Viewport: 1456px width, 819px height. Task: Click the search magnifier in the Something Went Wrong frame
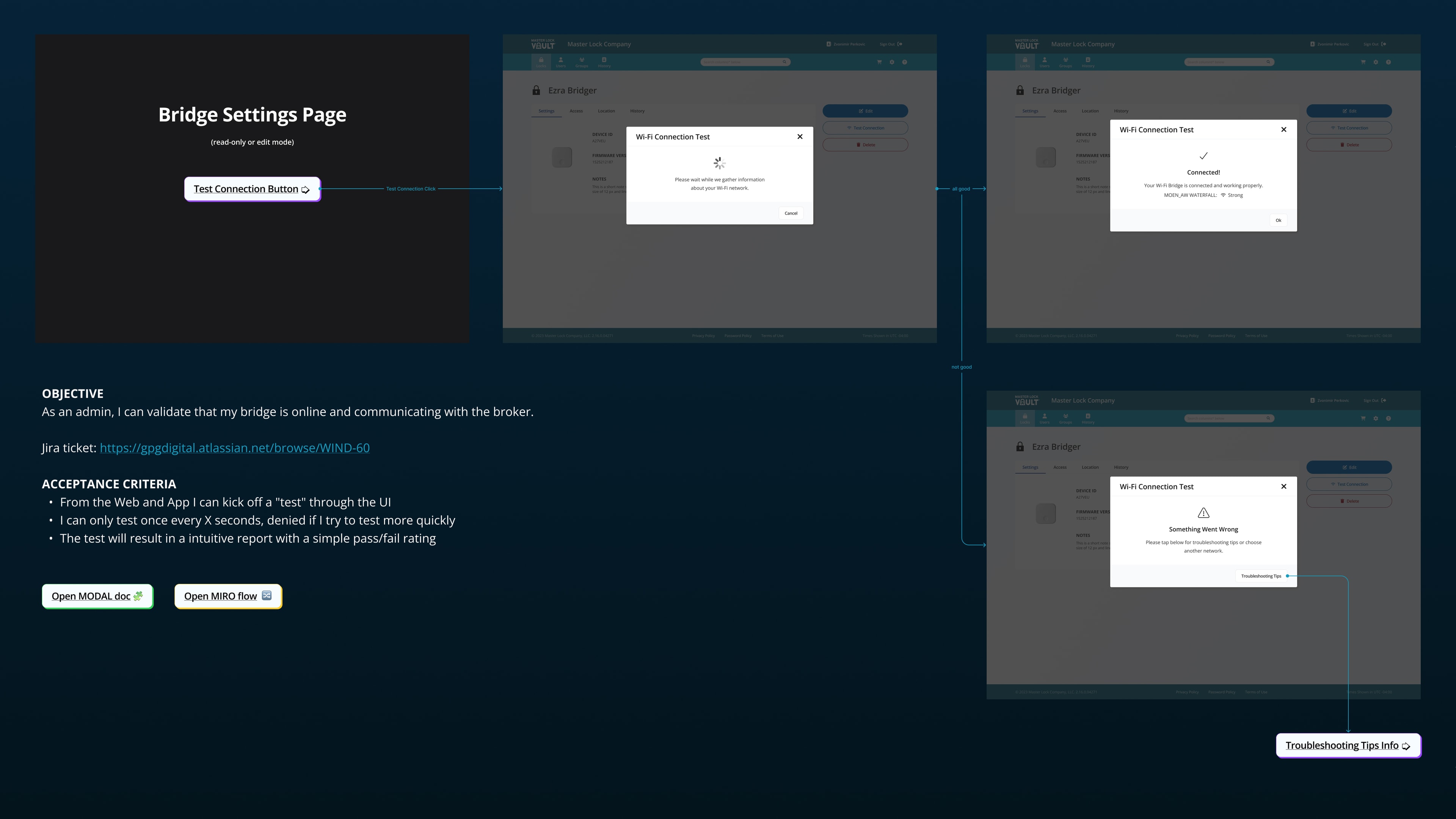click(x=1268, y=418)
